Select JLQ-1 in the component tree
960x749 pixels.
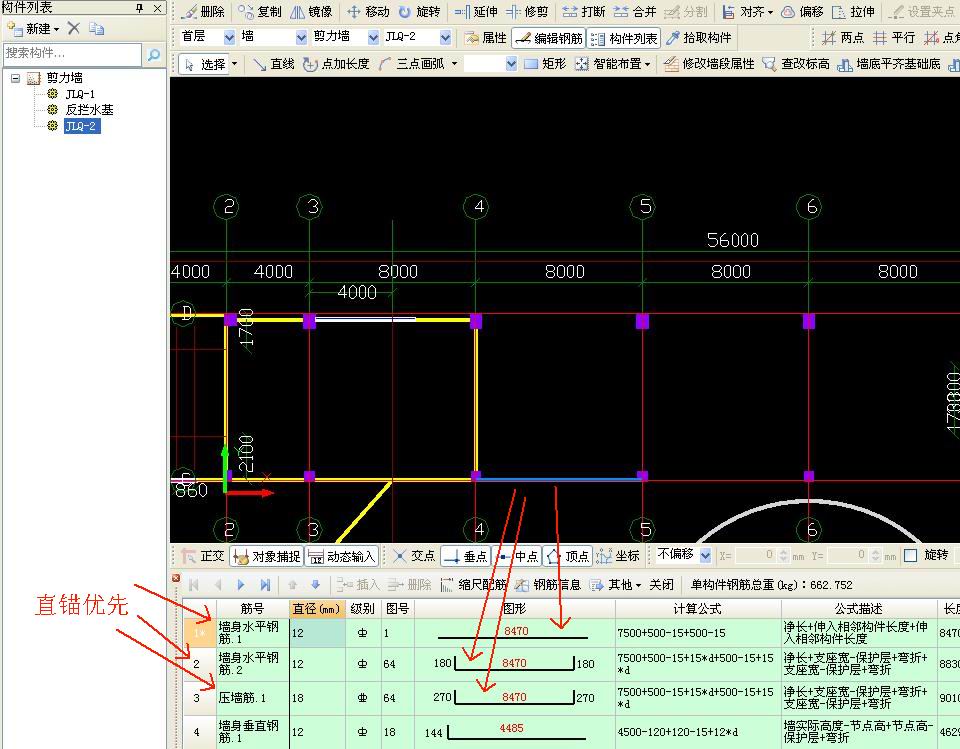pos(80,94)
